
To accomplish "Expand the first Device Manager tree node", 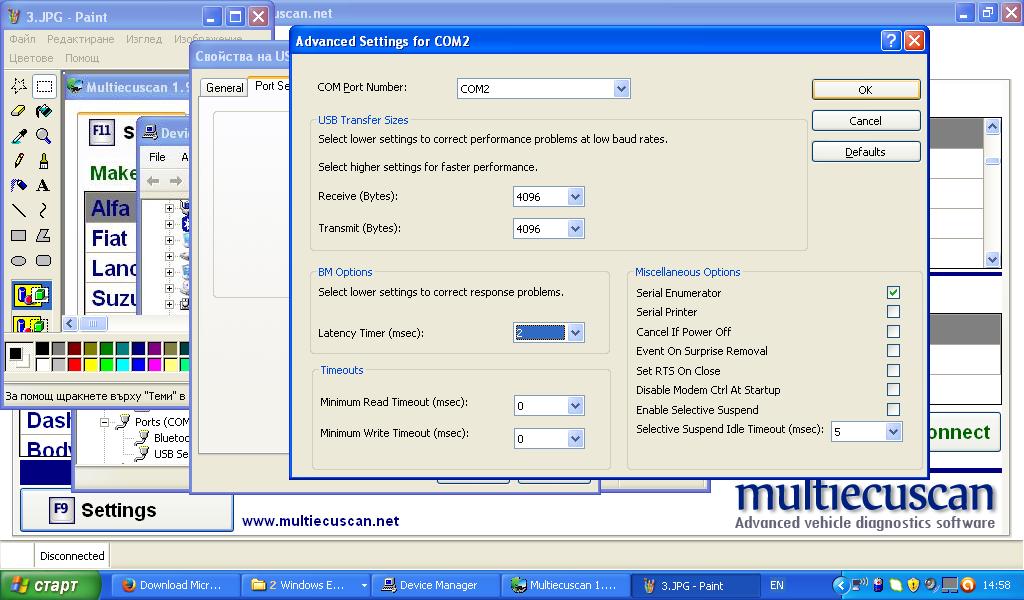I will point(169,208).
